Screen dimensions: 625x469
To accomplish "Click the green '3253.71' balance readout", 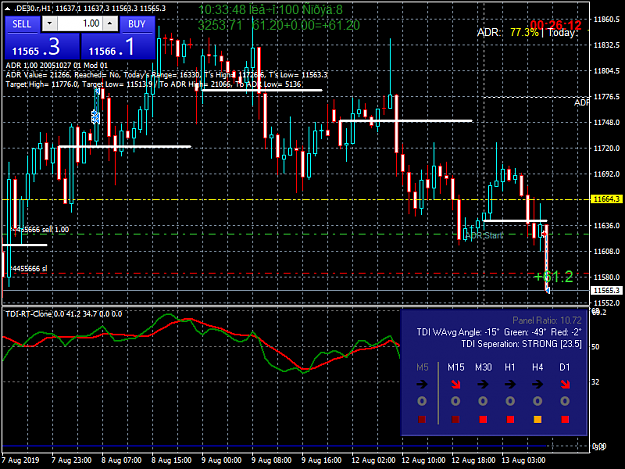I will tap(220, 26).
